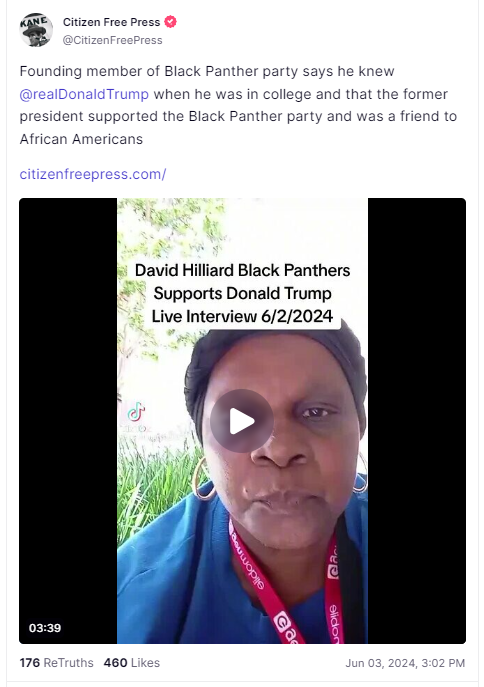Click the TikTok logo watermark in video
Image resolution: width=484 pixels, height=687 pixels.
[x=136, y=414]
